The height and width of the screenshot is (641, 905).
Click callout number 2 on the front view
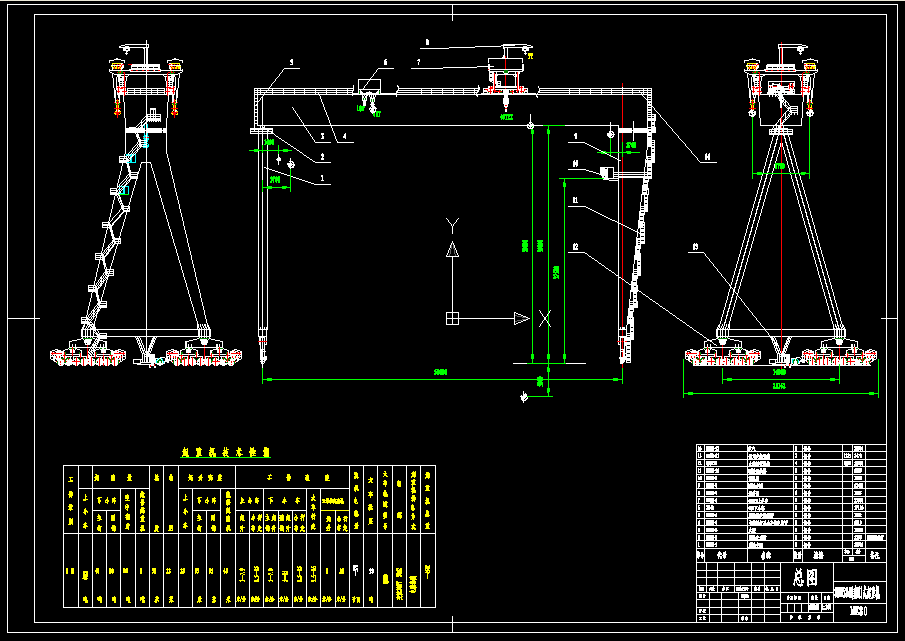point(322,156)
